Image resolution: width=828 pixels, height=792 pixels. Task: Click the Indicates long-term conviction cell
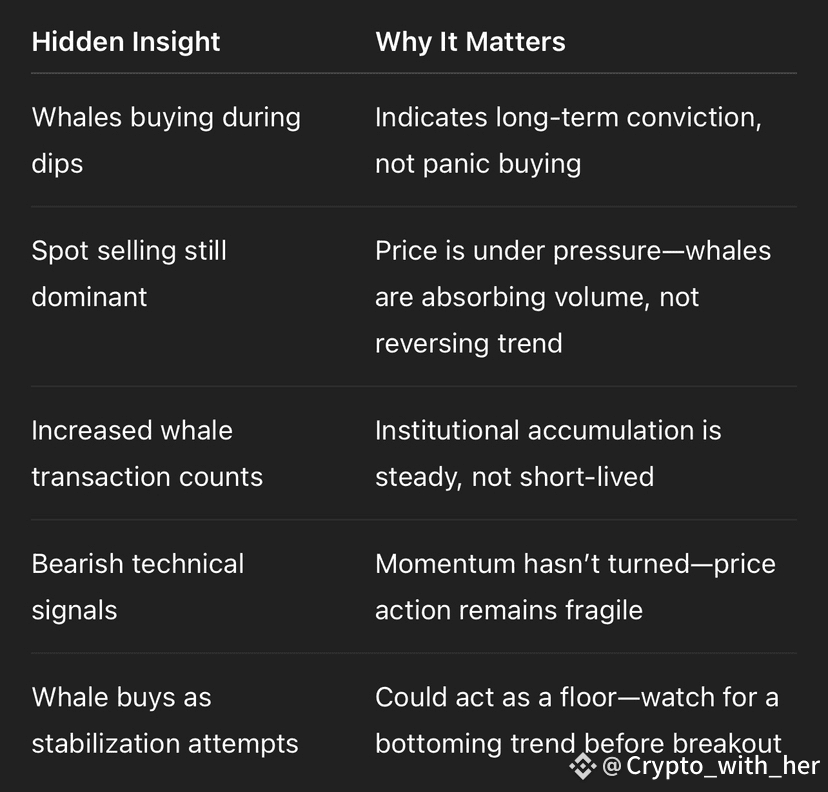pos(568,140)
